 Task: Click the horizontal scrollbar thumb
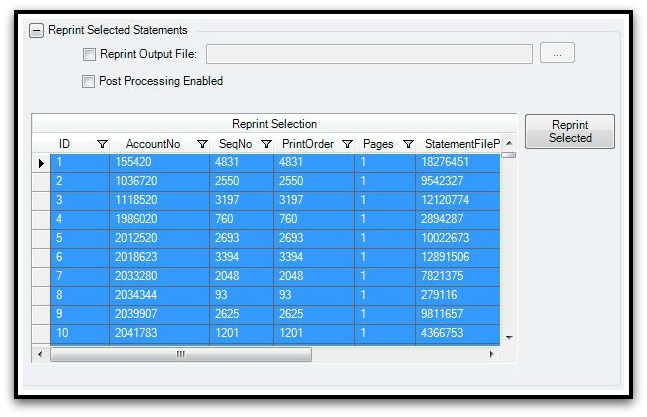click(x=181, y=354)
